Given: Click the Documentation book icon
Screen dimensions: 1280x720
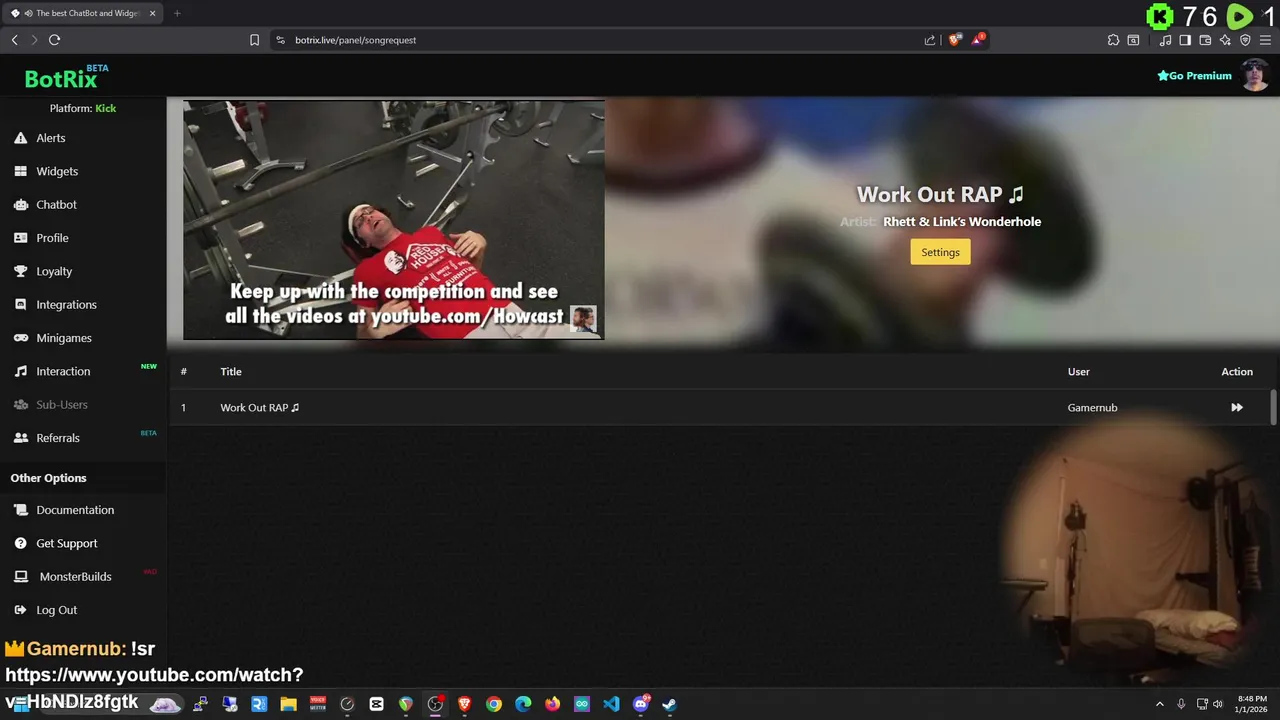Looking at the screenshot, I should (20, 510).
